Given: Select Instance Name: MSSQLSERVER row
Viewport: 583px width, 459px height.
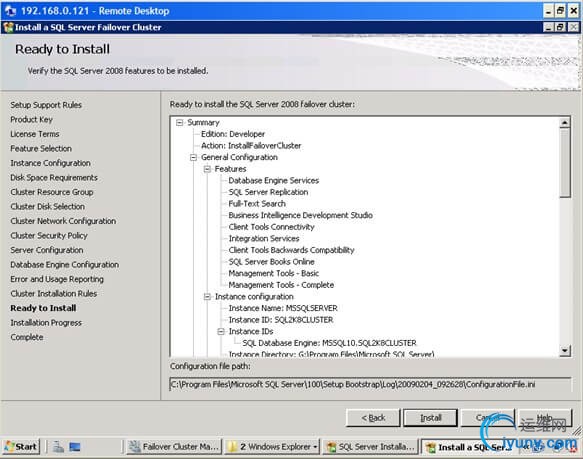Looking at the screenshot, I should [283, 308].
